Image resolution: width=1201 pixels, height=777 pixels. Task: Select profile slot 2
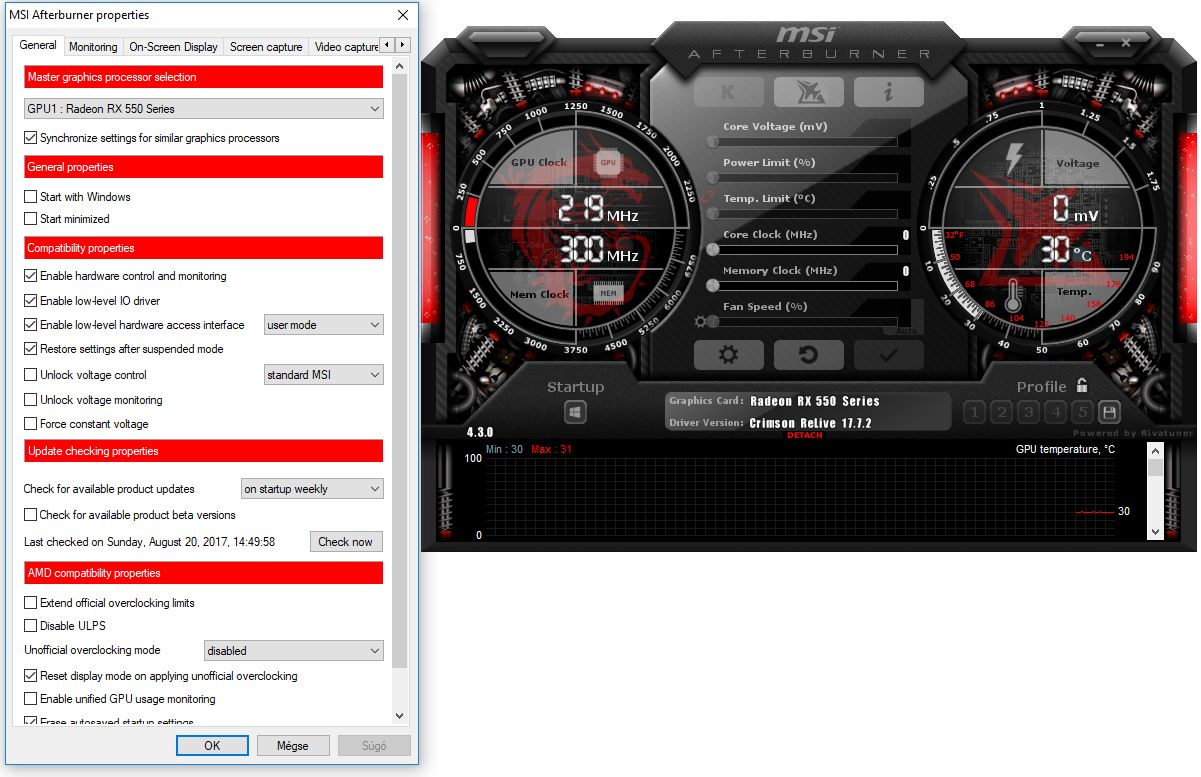(1002, 412)
